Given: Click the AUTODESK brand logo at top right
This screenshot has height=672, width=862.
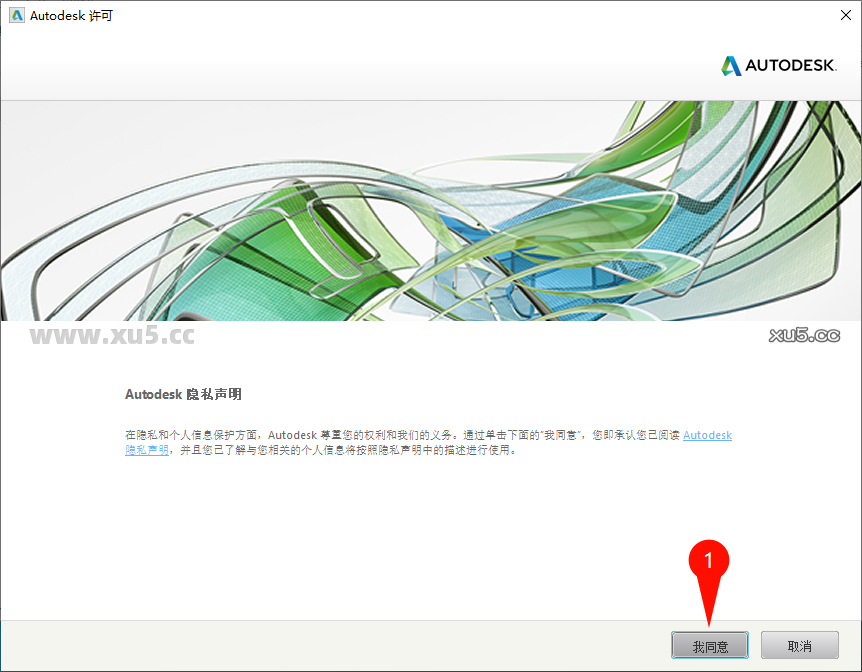Looking at the screenshot, I should tap(778, 65).
